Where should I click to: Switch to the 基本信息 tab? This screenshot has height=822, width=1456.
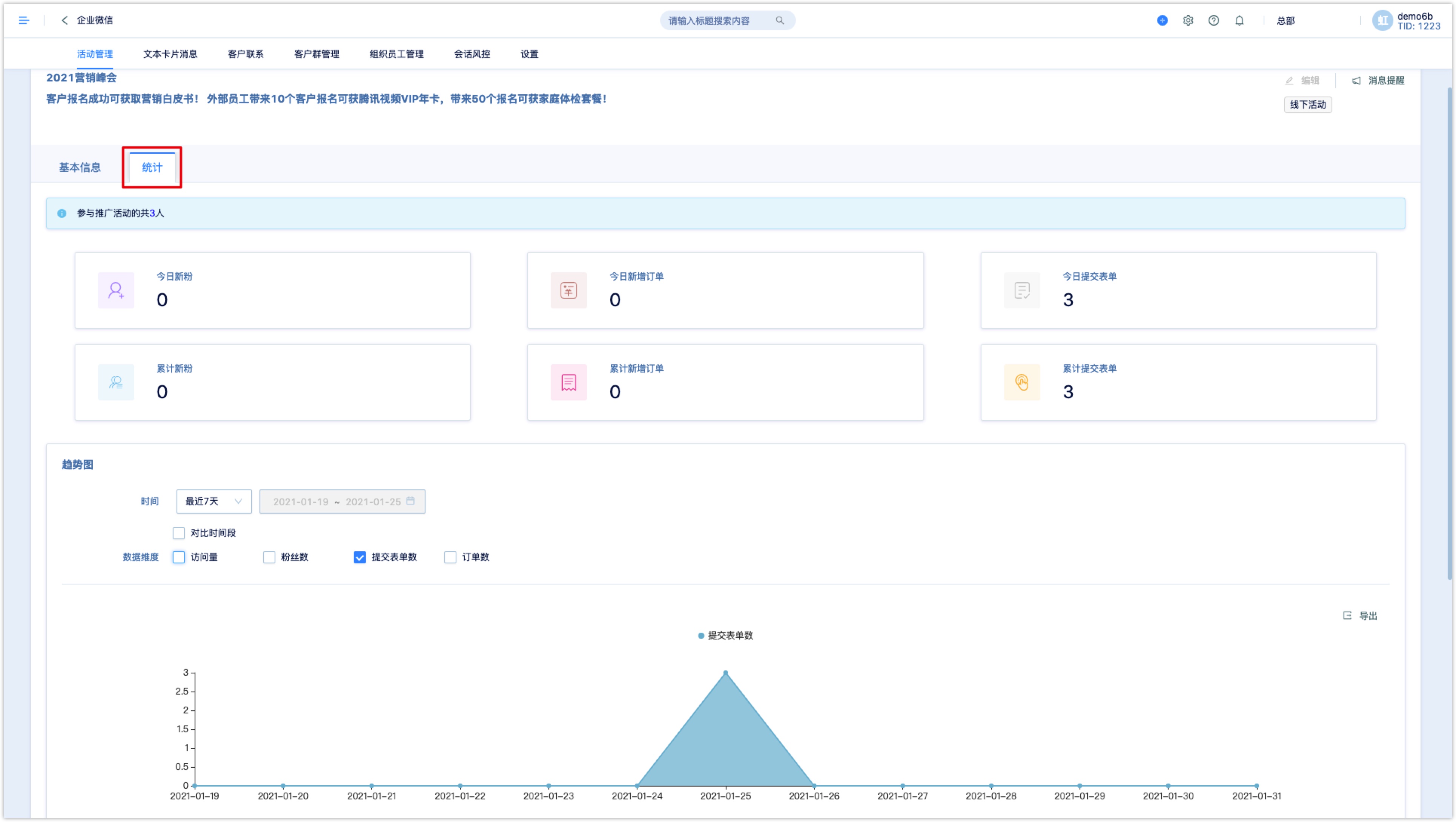pyautogui.click(x=80, y=168)
